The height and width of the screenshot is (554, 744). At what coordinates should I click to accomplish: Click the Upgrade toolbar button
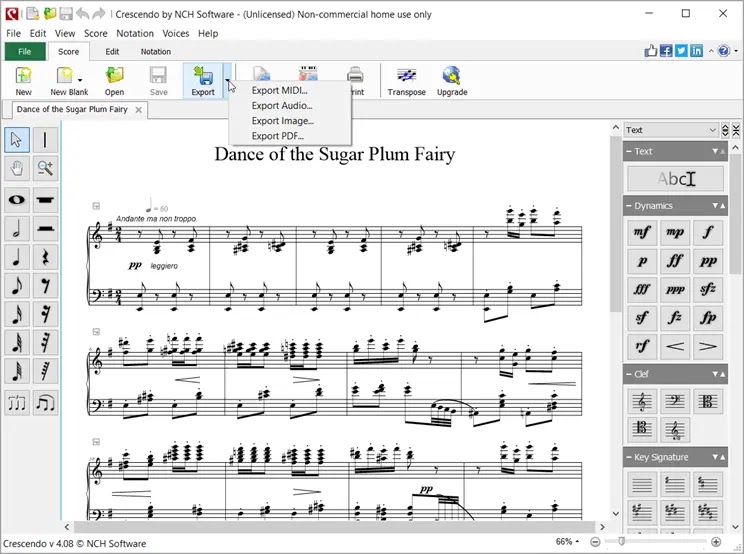452,81
